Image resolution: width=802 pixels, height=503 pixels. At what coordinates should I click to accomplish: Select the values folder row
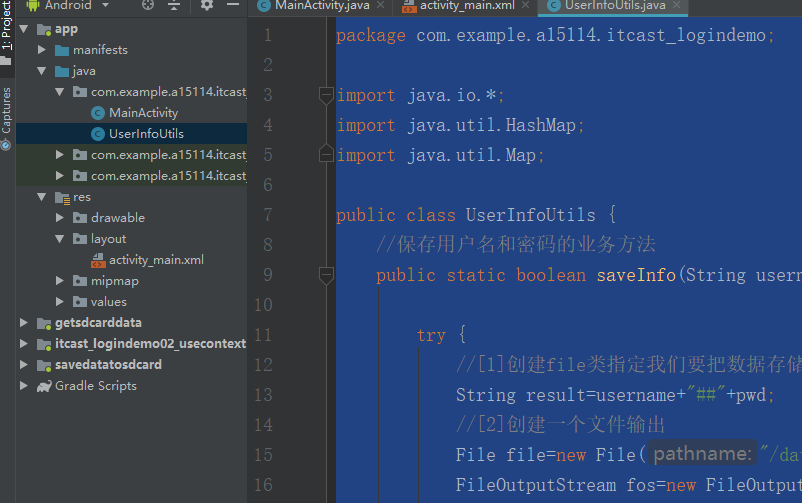[131, 302]
